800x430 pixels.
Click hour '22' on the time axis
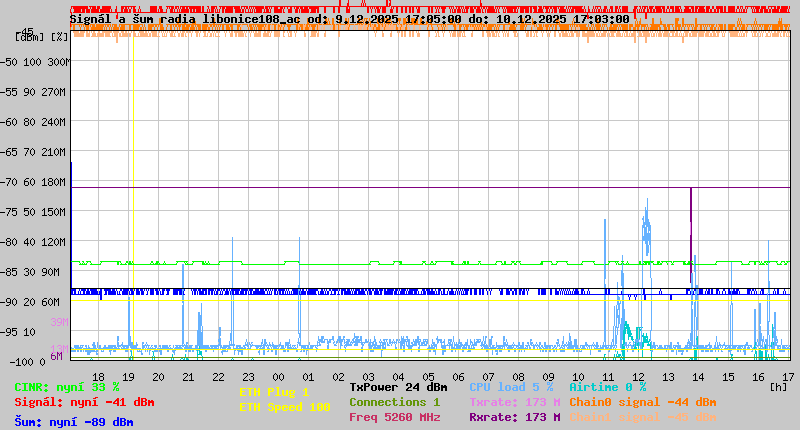pos(218,377)
